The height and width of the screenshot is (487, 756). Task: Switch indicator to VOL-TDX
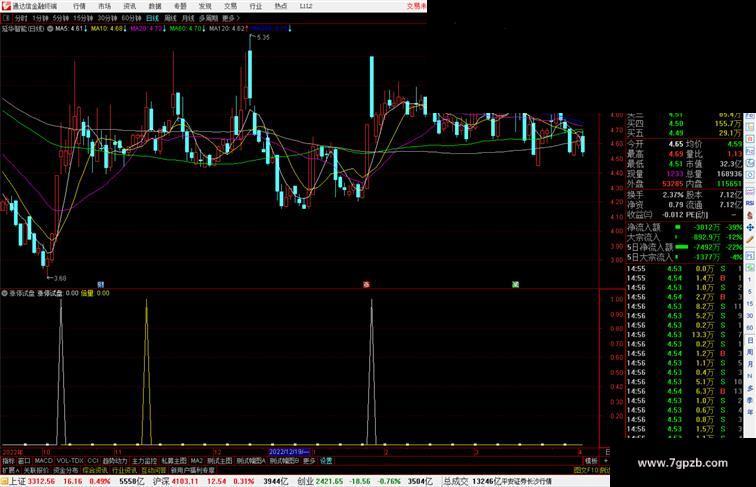click(x=70, y=461)
